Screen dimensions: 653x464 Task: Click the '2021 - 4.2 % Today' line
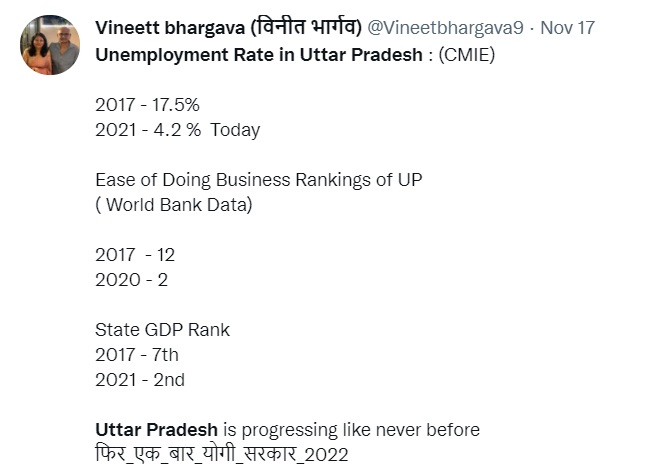[150, 129]
